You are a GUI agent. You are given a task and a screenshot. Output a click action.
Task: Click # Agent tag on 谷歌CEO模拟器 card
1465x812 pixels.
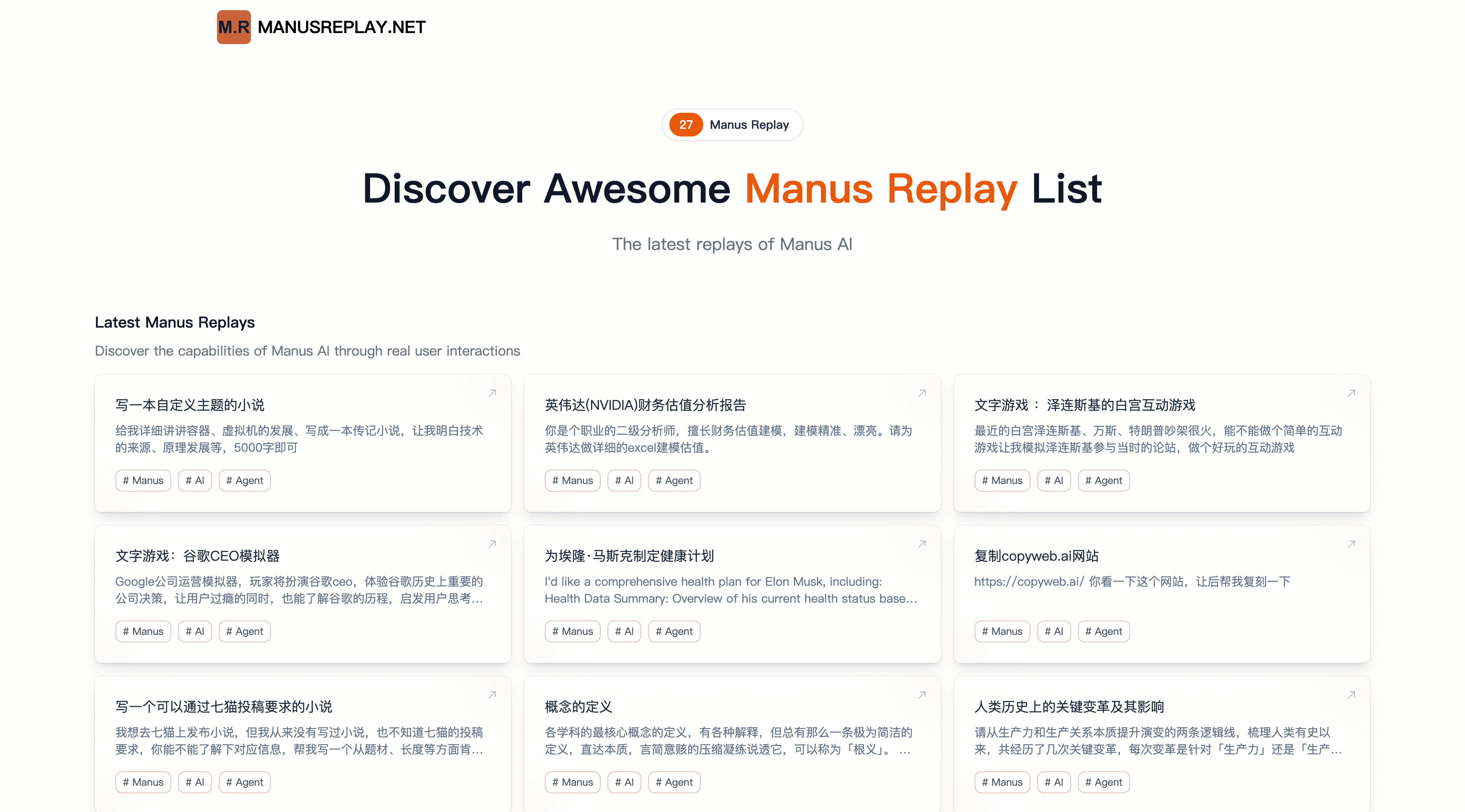click(x=245, y=631)
